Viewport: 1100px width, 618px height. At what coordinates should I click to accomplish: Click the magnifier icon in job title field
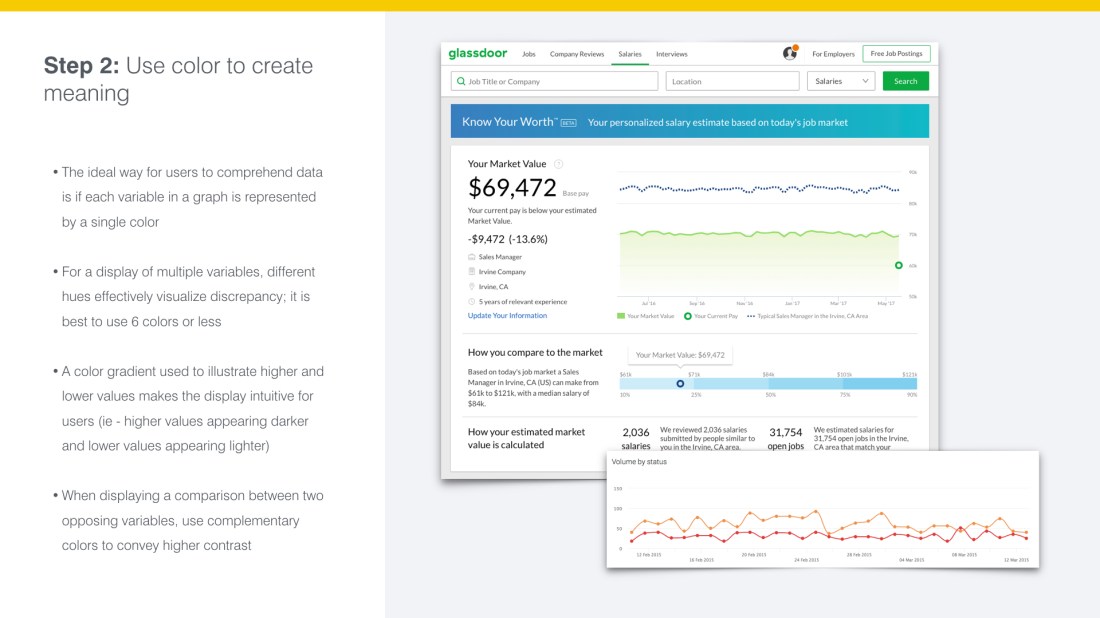pos(461,81)
